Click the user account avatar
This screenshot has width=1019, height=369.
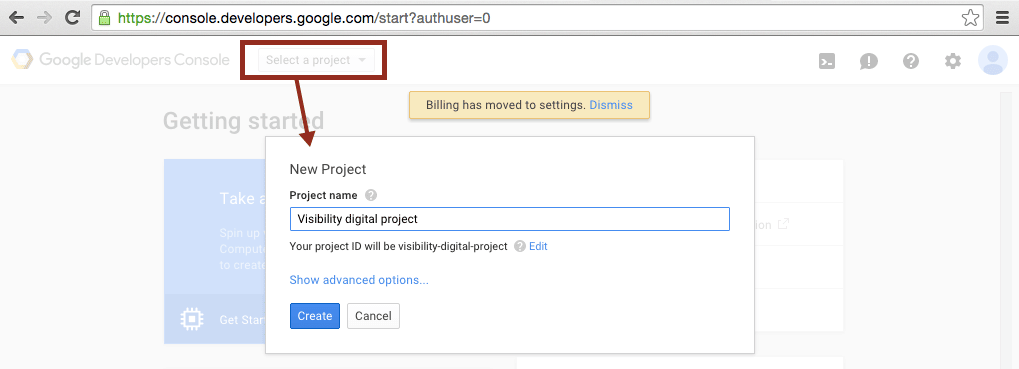[x=993, y=60]
